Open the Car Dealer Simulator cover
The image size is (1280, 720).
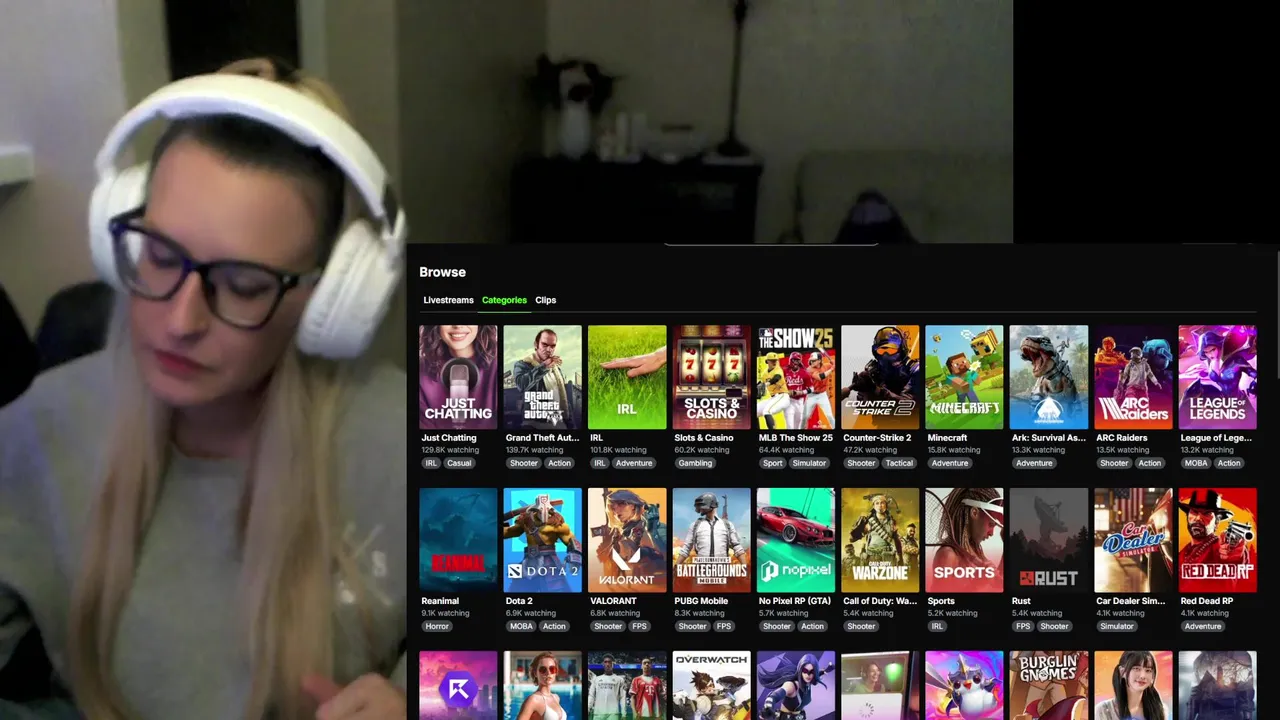[x=1133, y=540]
